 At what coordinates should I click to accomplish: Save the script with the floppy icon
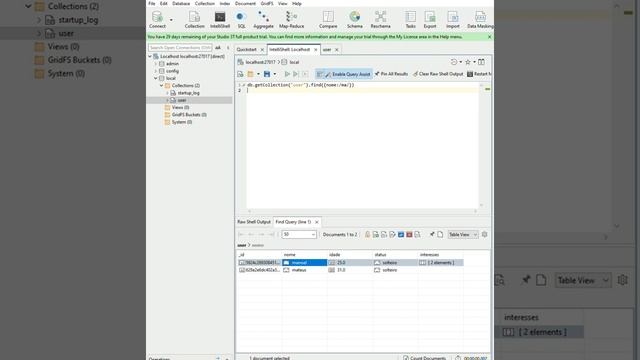267,74
